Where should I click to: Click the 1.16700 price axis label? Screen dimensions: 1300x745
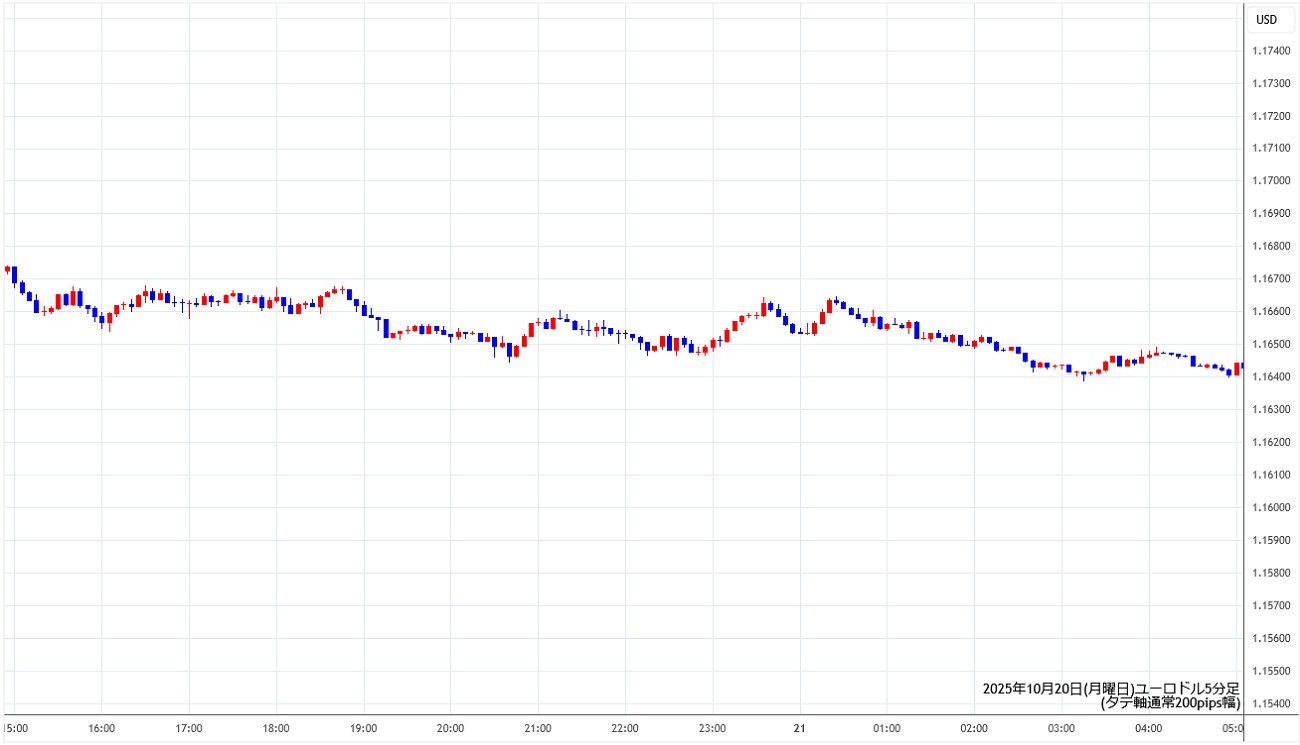click(1272, 279)
